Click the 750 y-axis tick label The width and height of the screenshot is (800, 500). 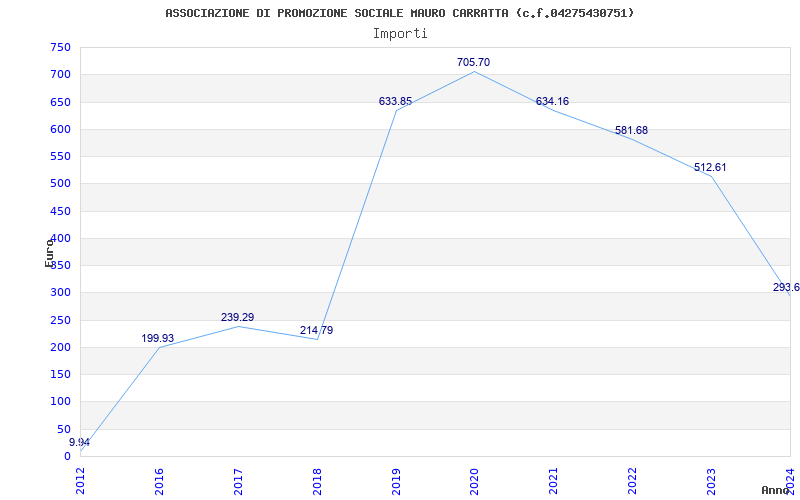click(60, 47)
